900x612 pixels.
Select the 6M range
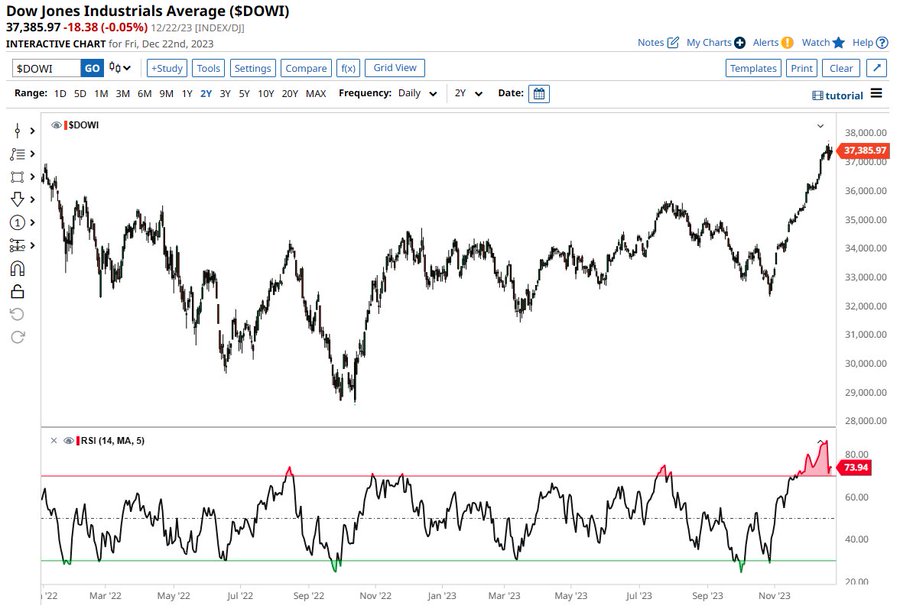coord(144,94)
